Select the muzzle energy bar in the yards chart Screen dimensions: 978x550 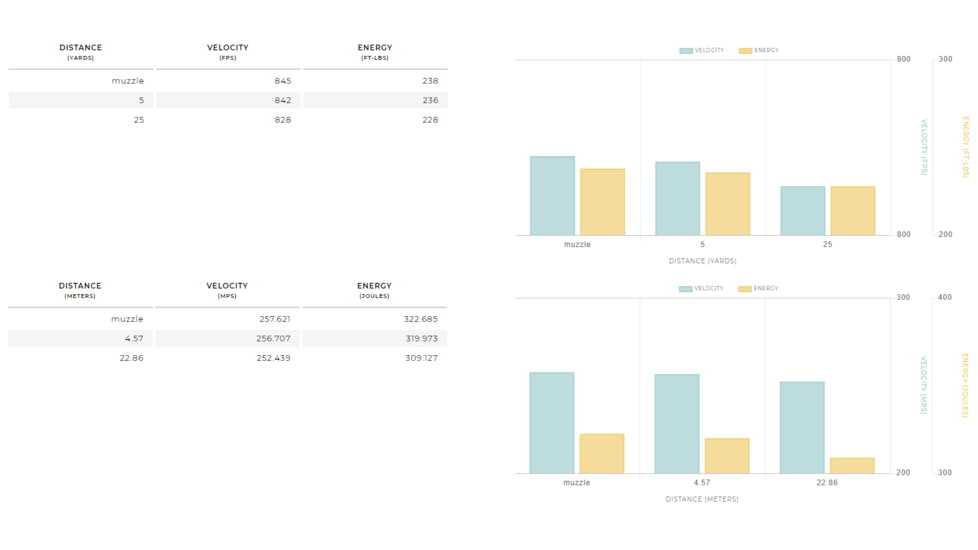pyautogui.click(x=602, y=202)
